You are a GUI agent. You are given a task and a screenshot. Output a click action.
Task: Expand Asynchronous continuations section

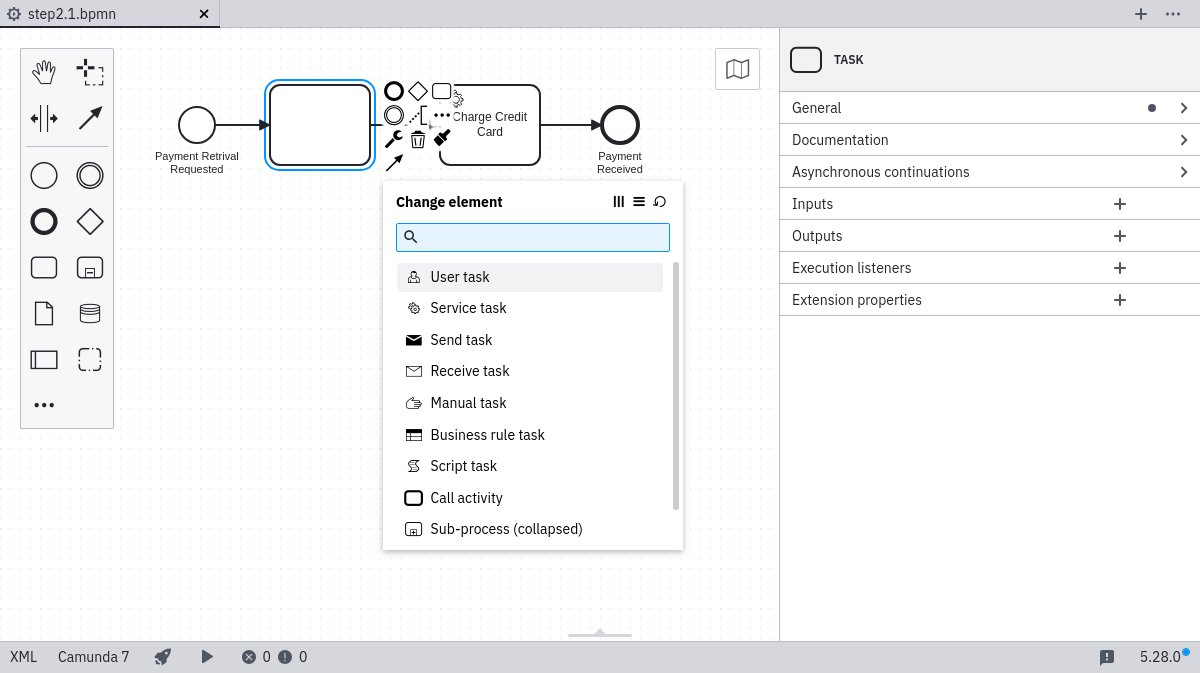990,172
